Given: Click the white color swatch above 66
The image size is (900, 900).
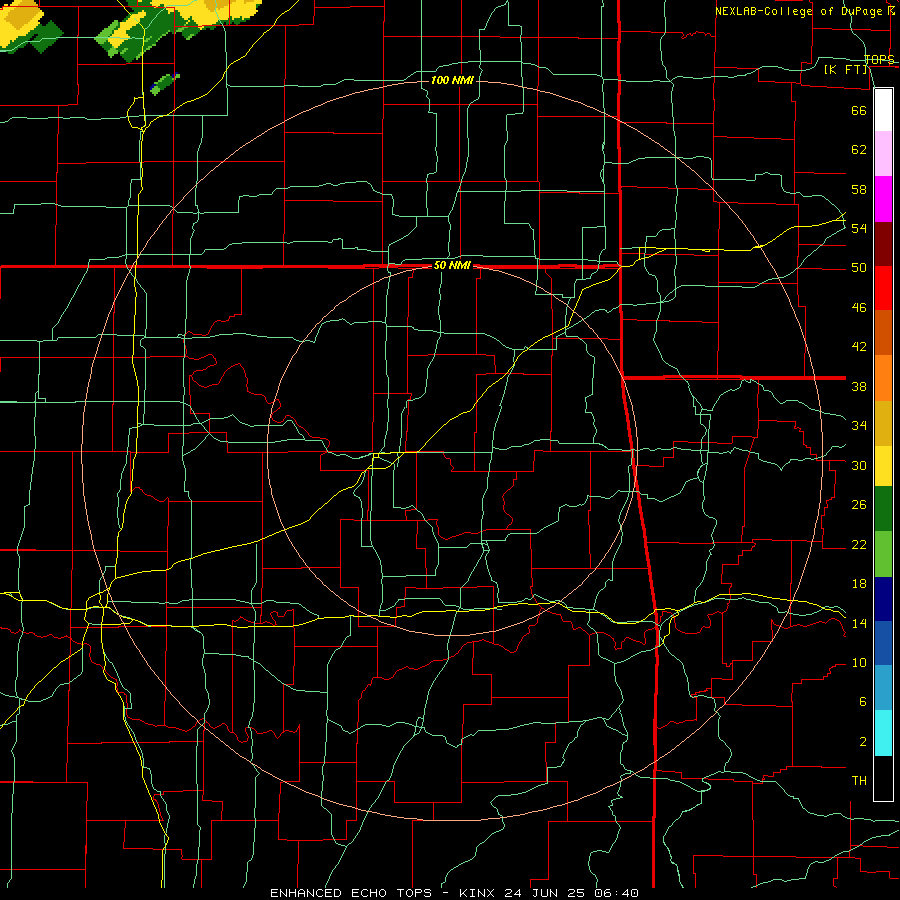Looking at the screenshot, I should click(x=883, y=110).
